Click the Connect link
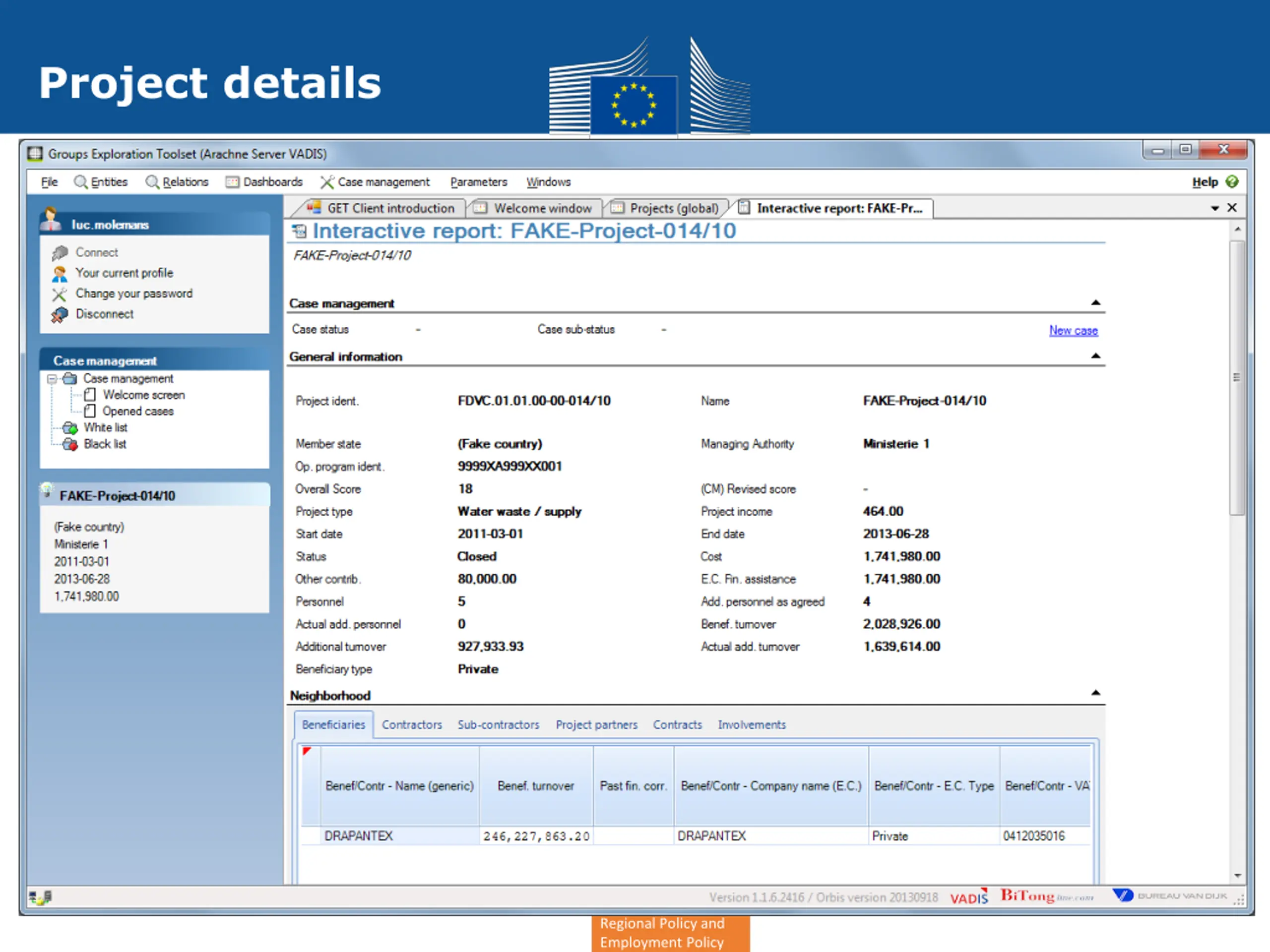 96,252
